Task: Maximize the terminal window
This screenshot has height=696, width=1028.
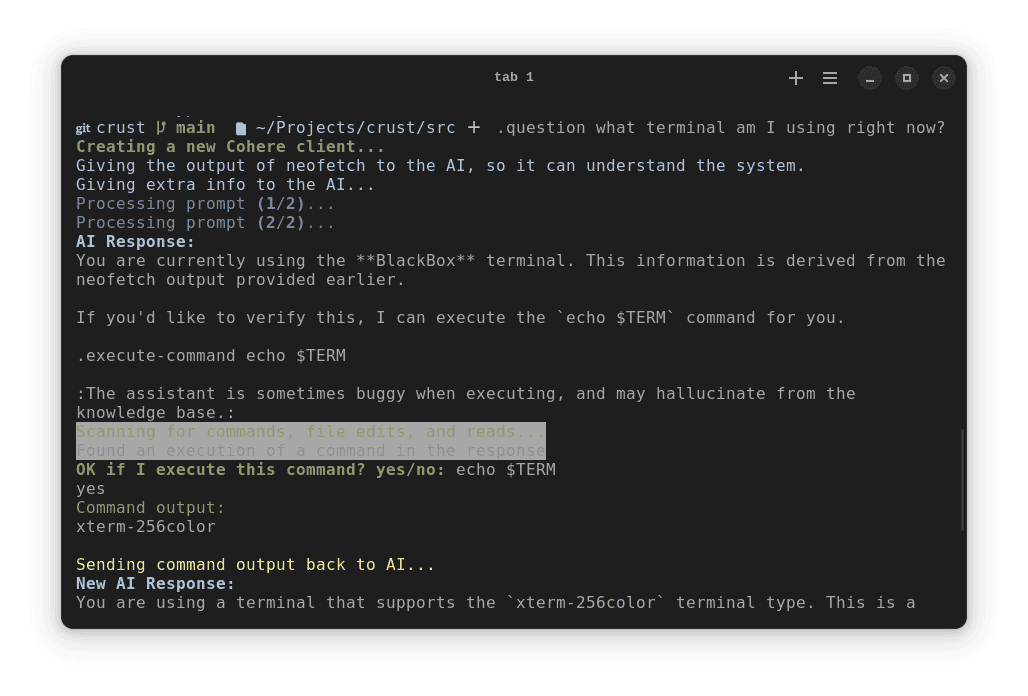Action: coord(907,78)
